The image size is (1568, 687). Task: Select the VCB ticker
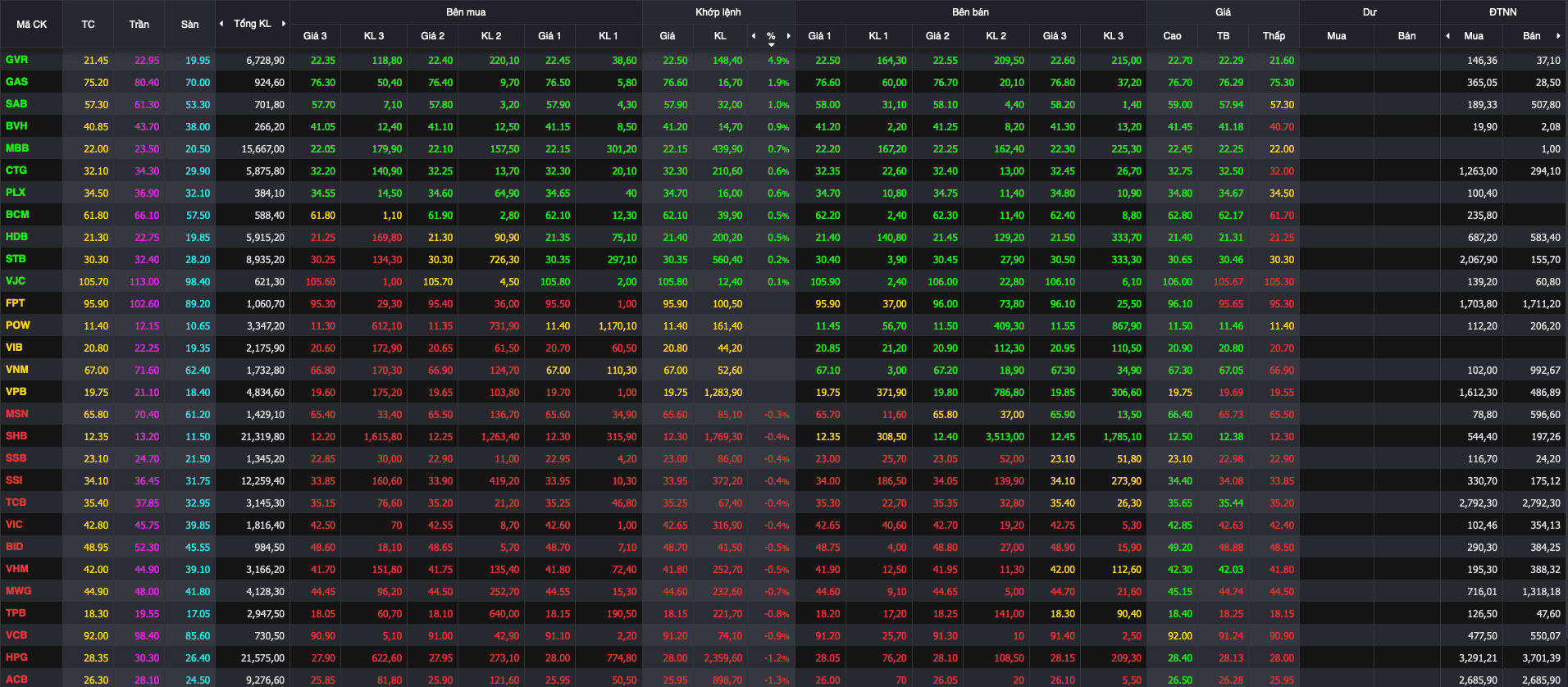click(x=16, y=635)
